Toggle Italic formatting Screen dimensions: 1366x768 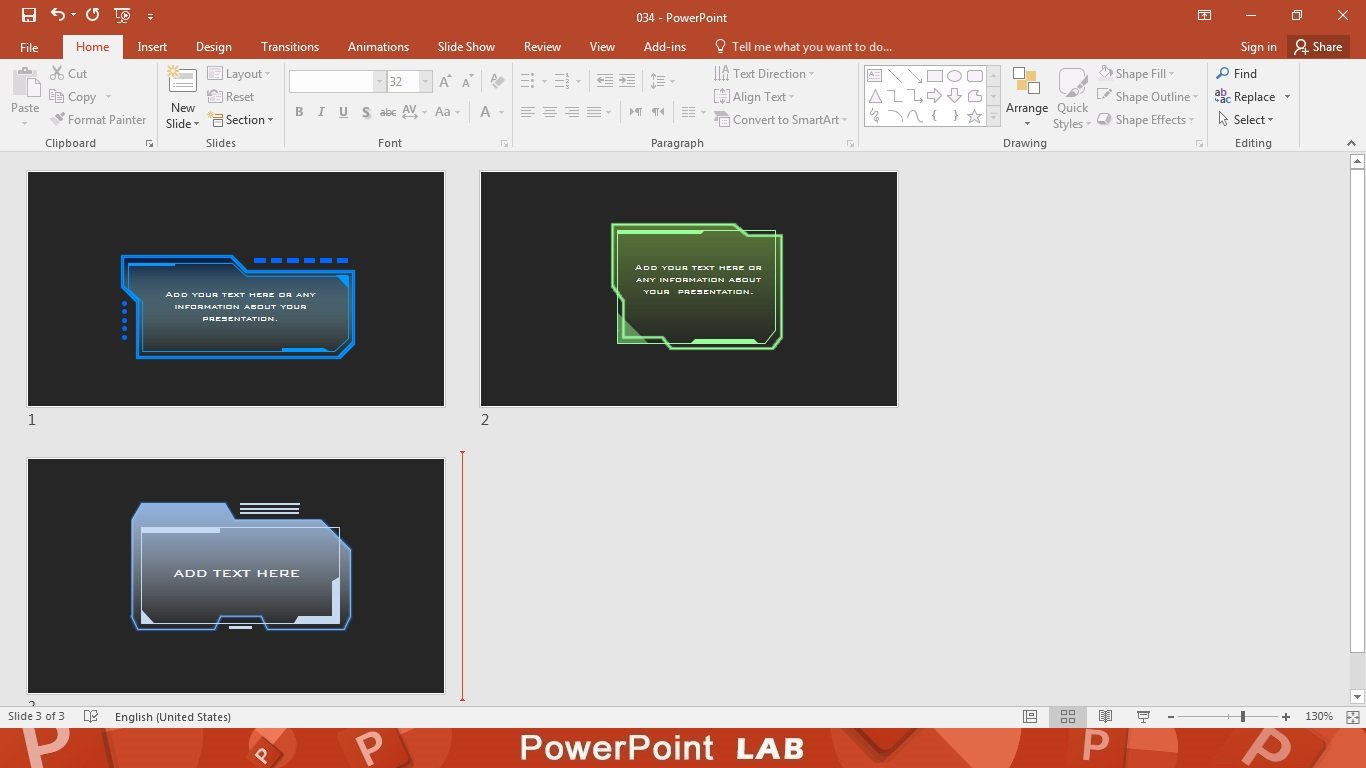(x=321, y=112)
